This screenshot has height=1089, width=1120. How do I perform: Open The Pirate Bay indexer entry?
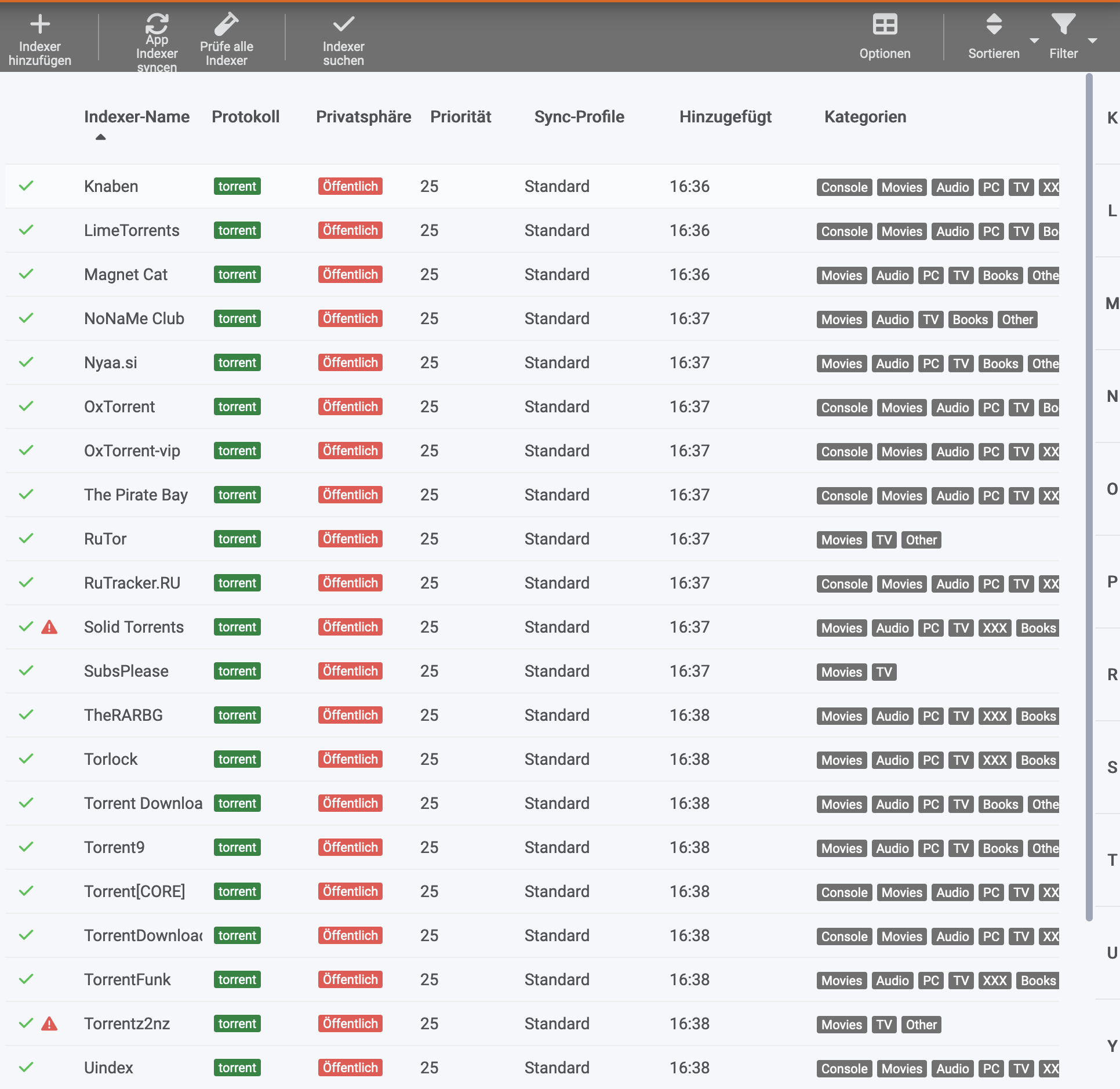(136, 495)
